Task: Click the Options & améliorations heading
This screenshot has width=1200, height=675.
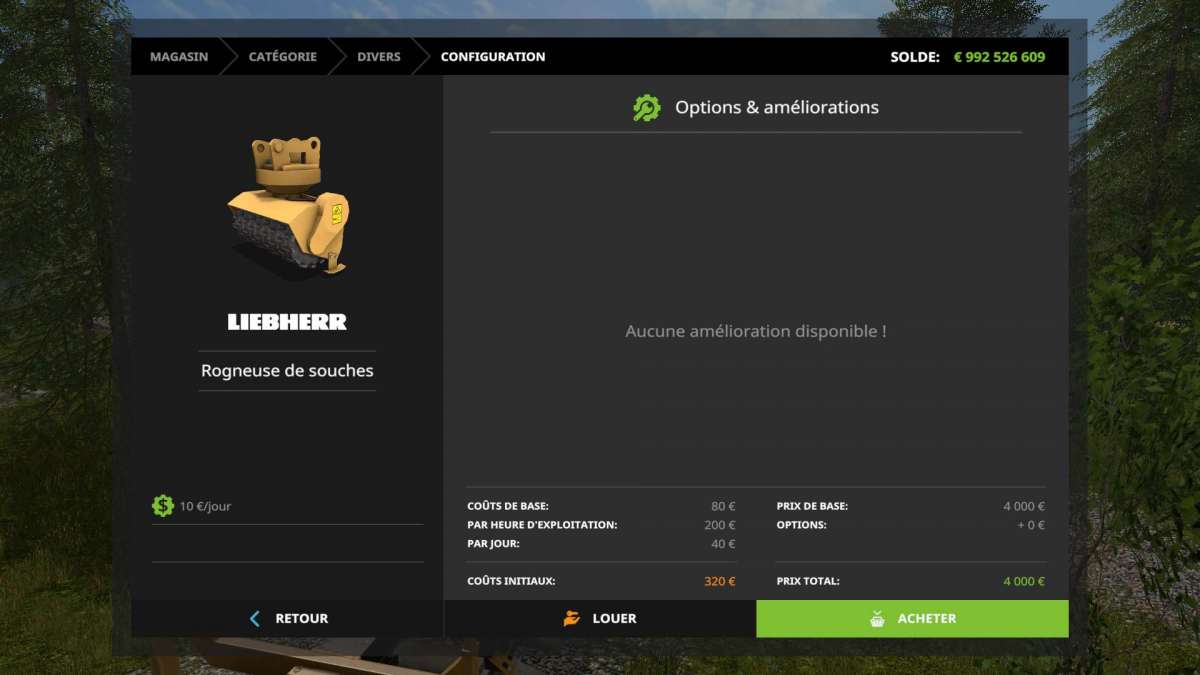Action: [x=777, y=108]
